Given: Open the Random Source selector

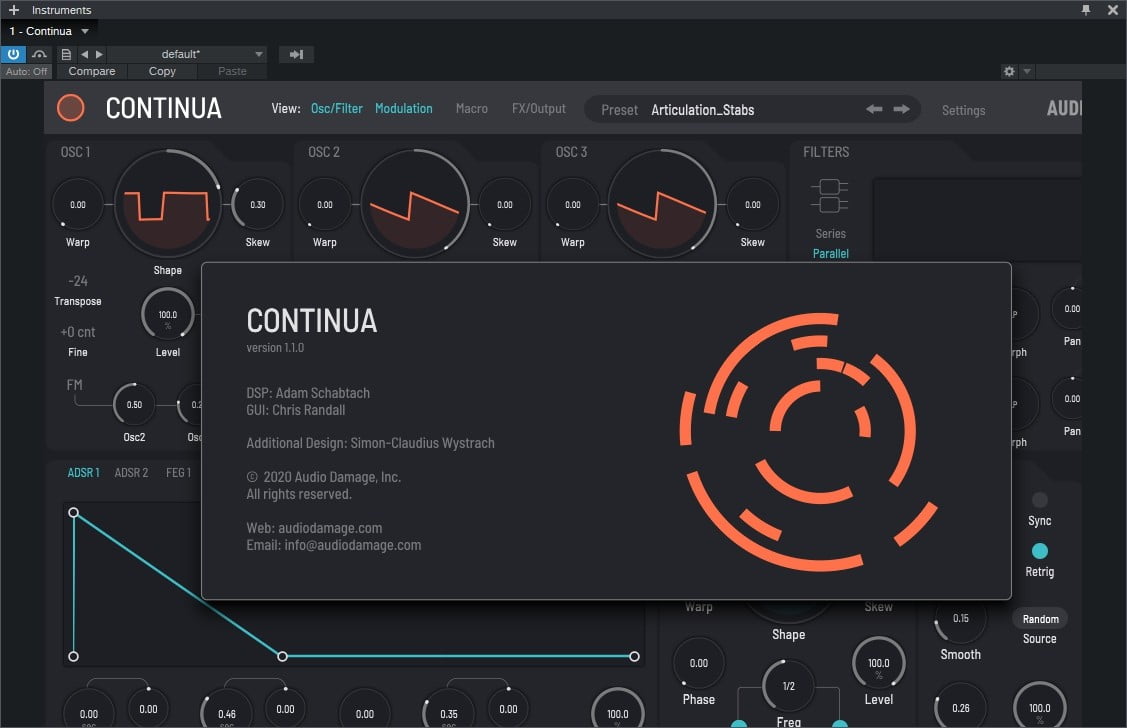Looking at the screenshot, I should coord(1040,619).
